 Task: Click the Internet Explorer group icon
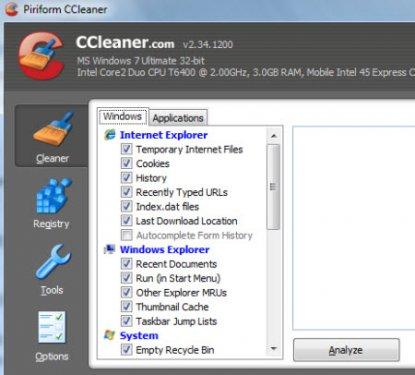(110, 135)
